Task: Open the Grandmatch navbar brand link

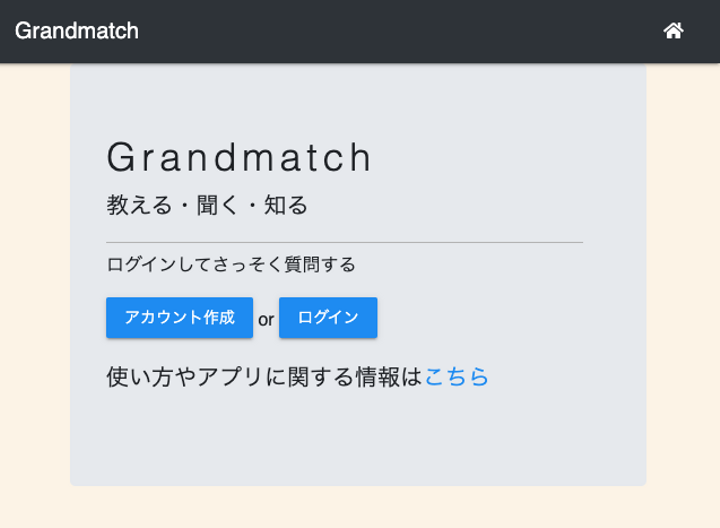Action: [x=77, y=31]
